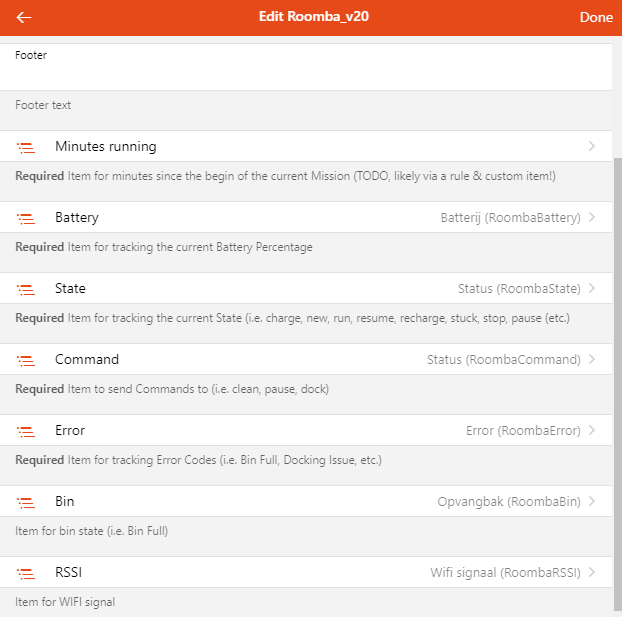
Task: Open Battery item picker chevron
Action: 592,217
